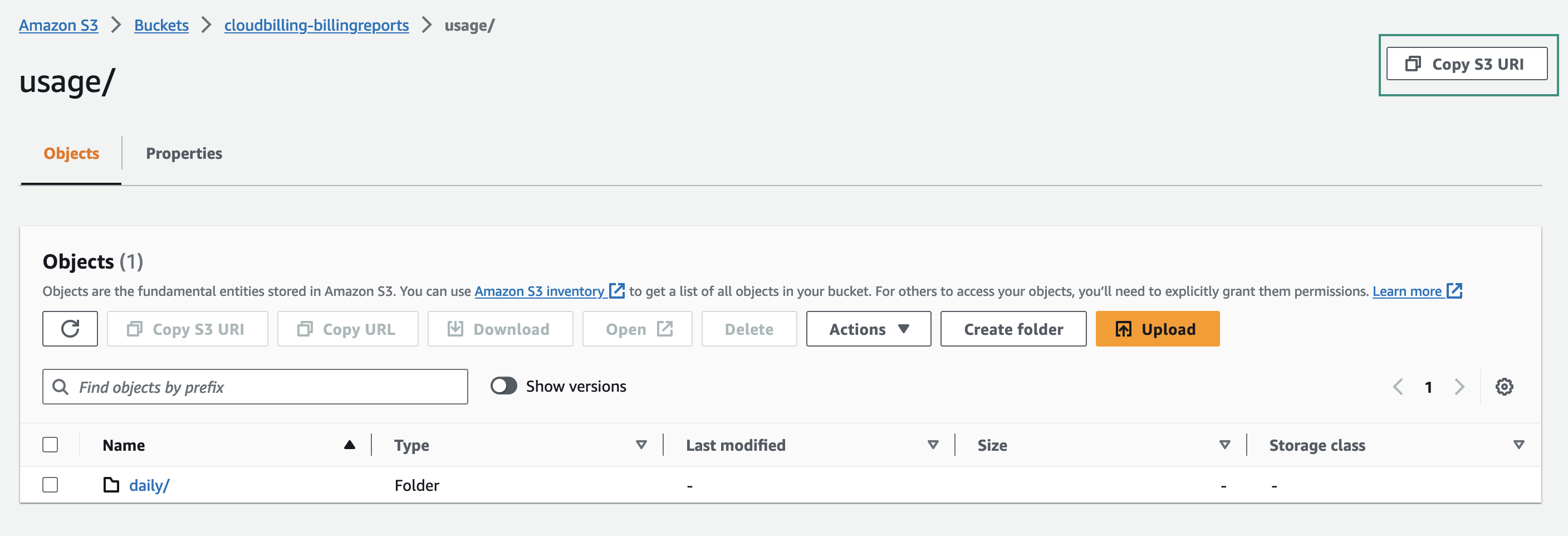Select the Copy S3 URI icon in toolbar
Screen dimensions: 1568x536
(135, 328)
